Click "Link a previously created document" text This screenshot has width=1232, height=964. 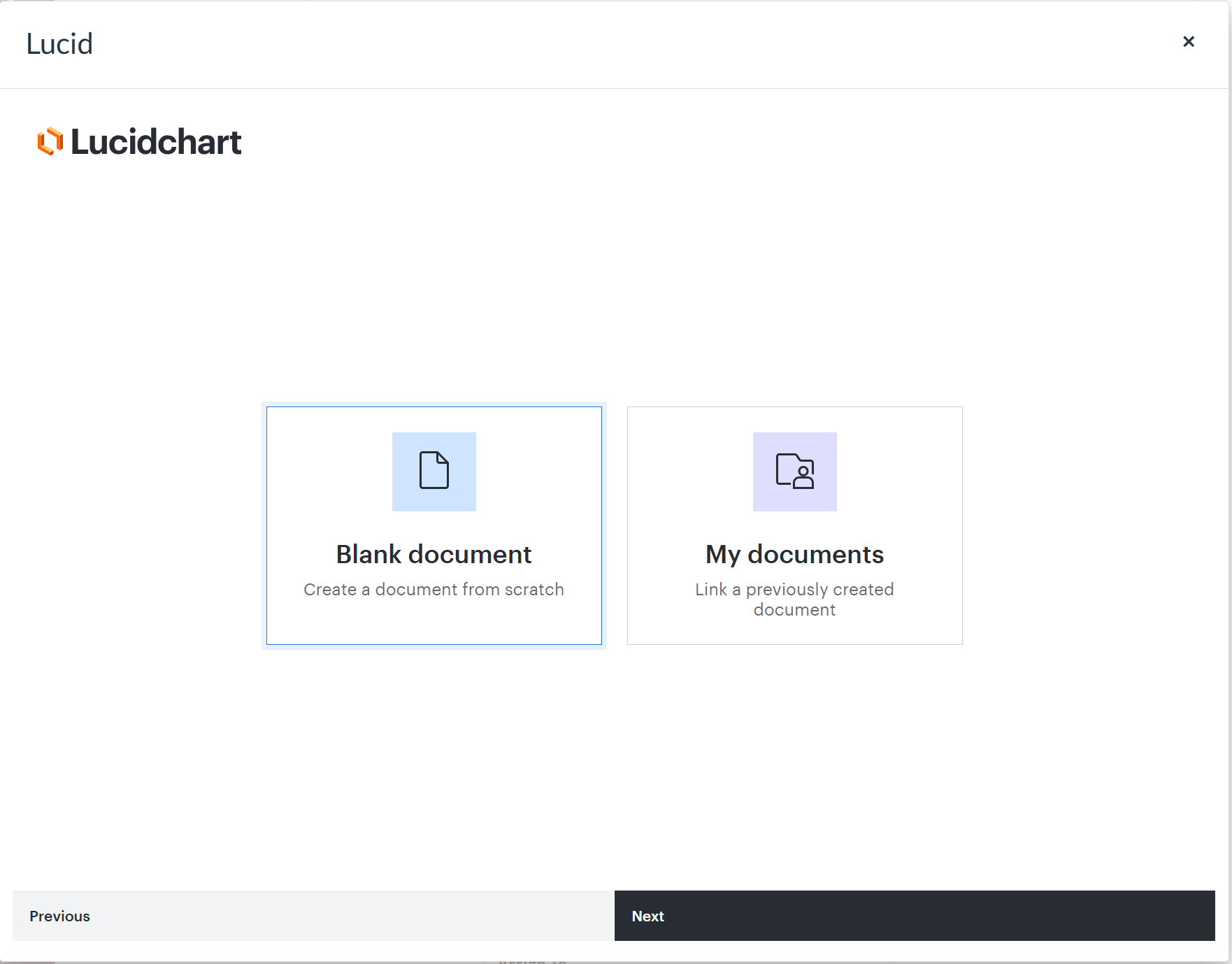(x=794, y=600)
